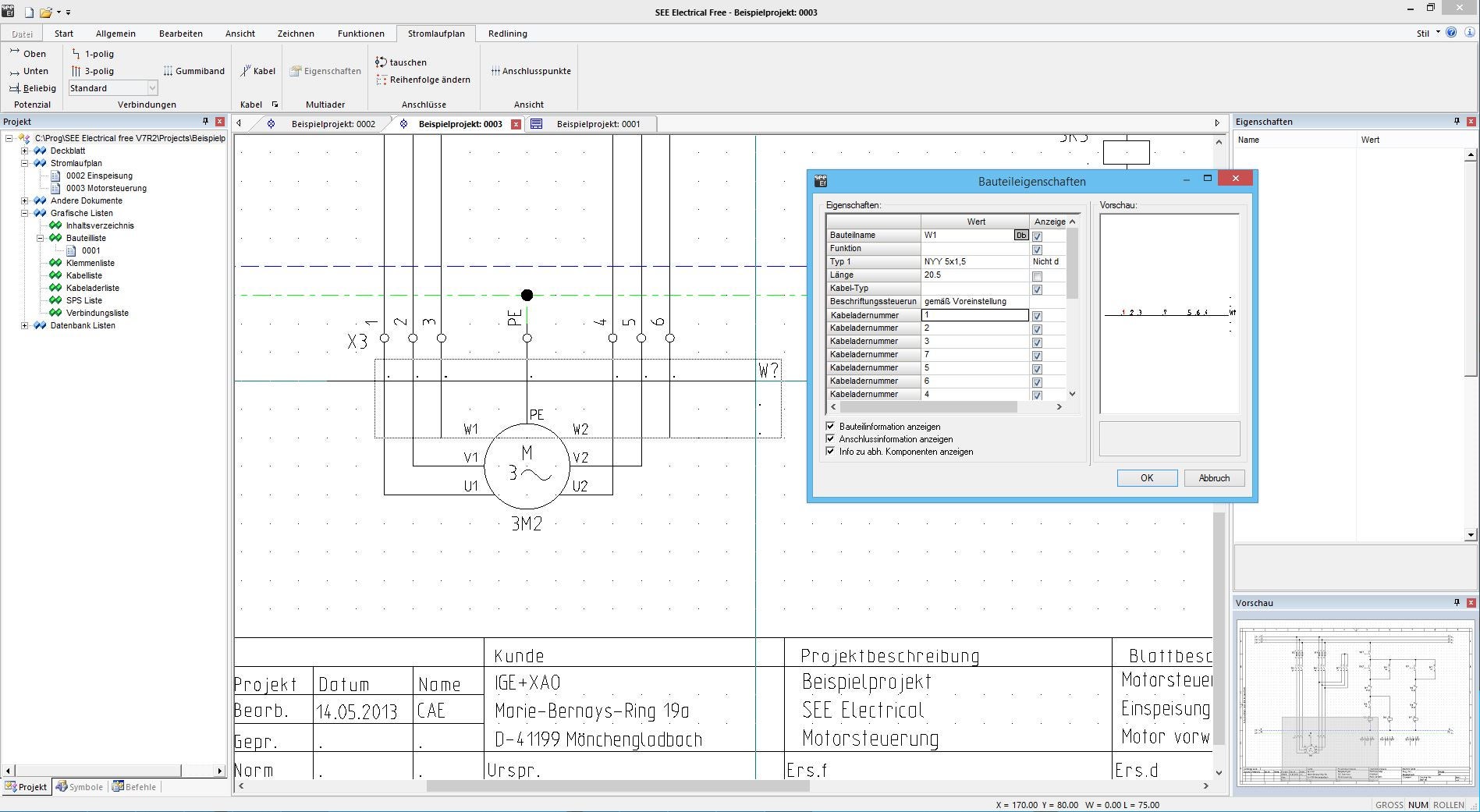Uncheck Bauteilinformation anzeigen checkbox
The width and height of the screenshot is (1480, 812).
pos(830,427)
